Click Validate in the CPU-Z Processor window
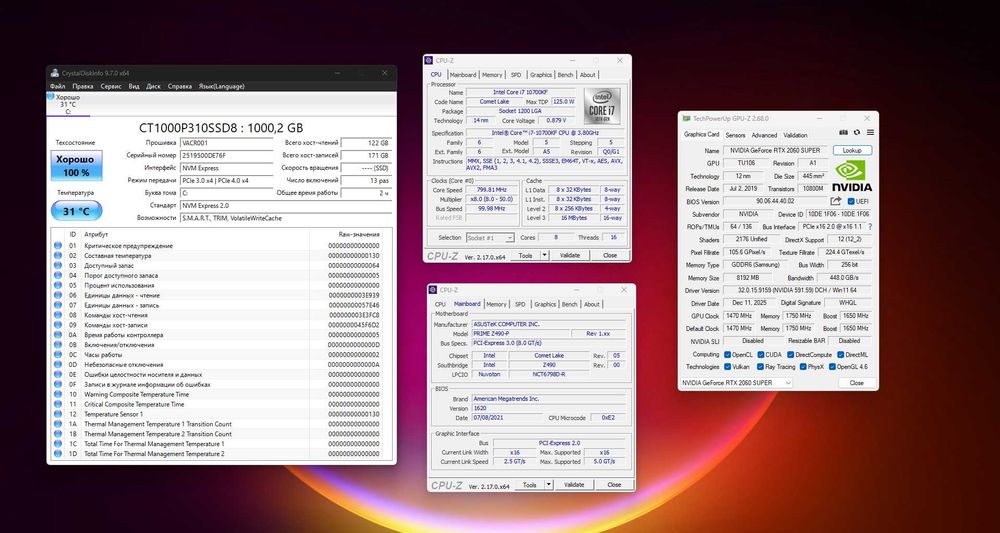This screenshot has height=533, width=1000. [570, 255]
